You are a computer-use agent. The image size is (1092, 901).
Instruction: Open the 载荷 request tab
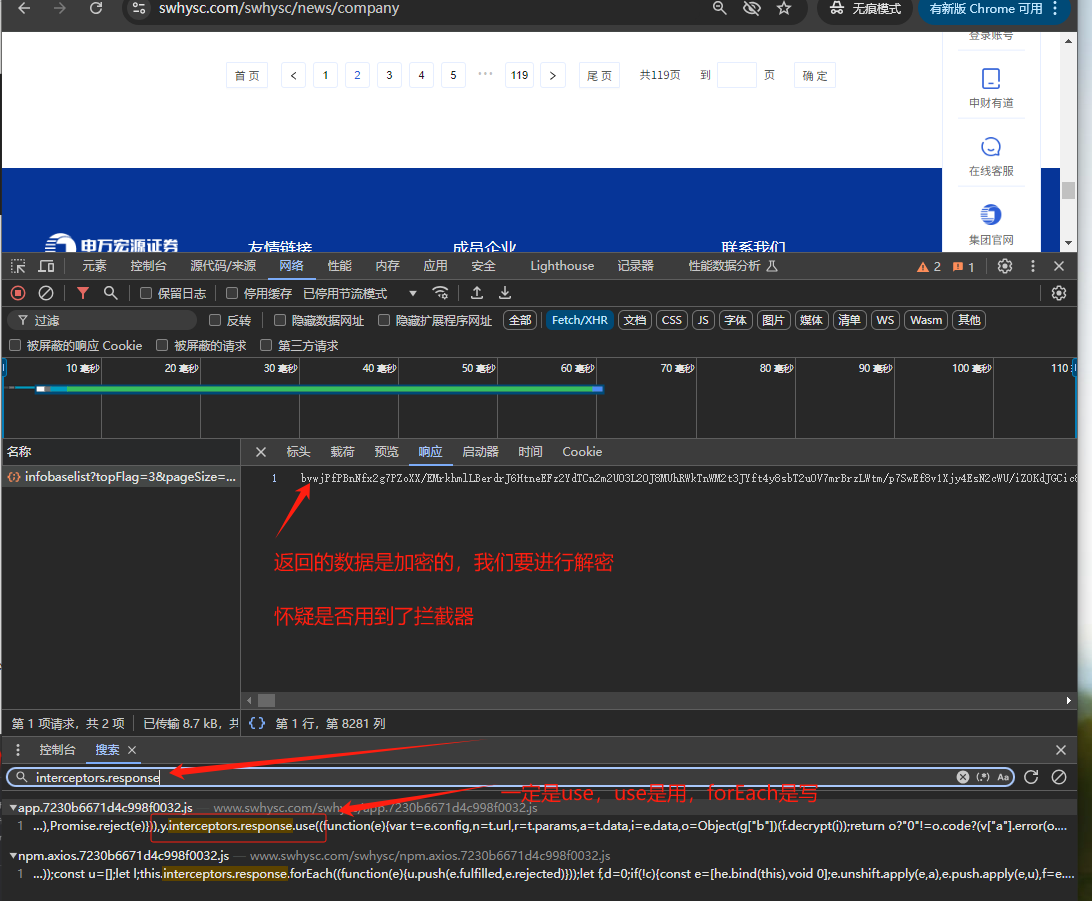point(342,452)
